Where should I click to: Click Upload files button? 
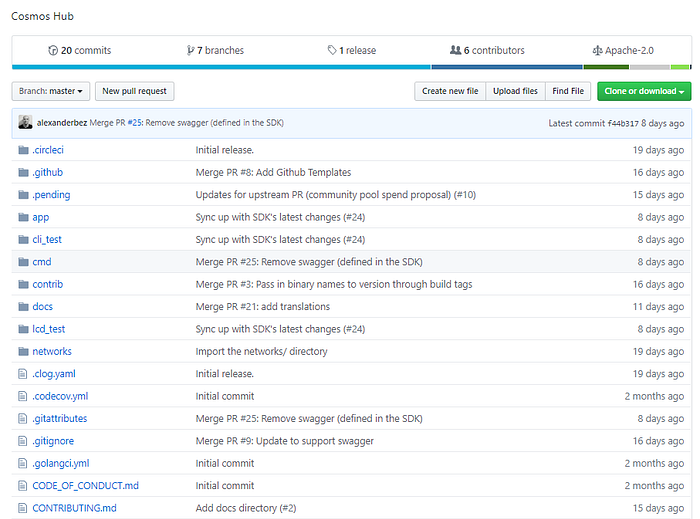515,91
